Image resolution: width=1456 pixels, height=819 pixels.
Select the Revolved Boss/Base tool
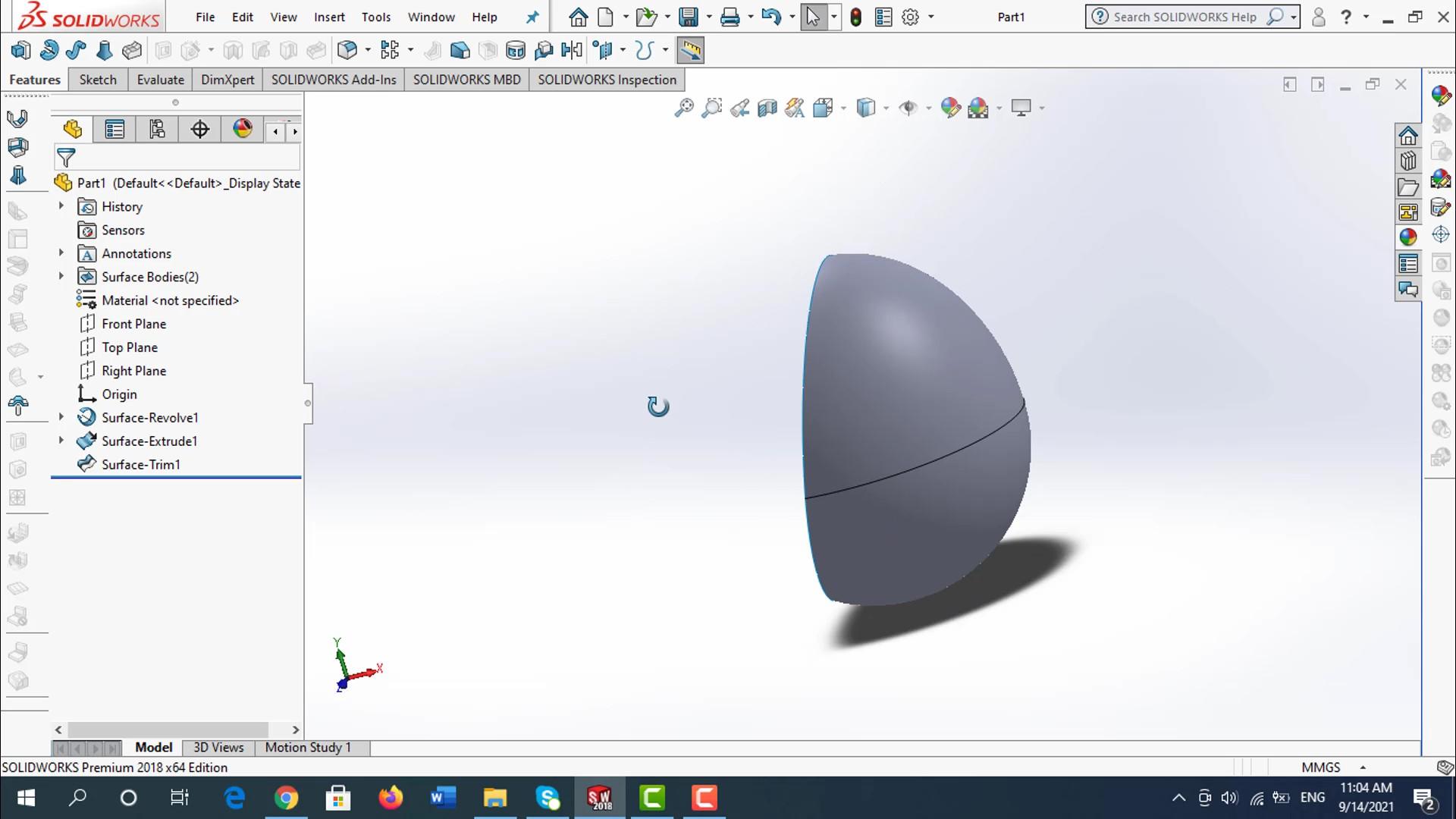tap(49, 51)
